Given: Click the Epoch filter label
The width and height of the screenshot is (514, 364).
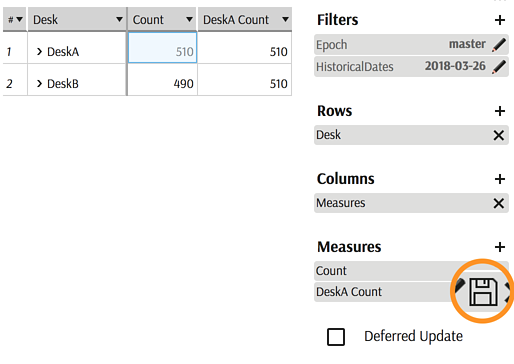Looking at the screenshot, I should coord(332,45).
